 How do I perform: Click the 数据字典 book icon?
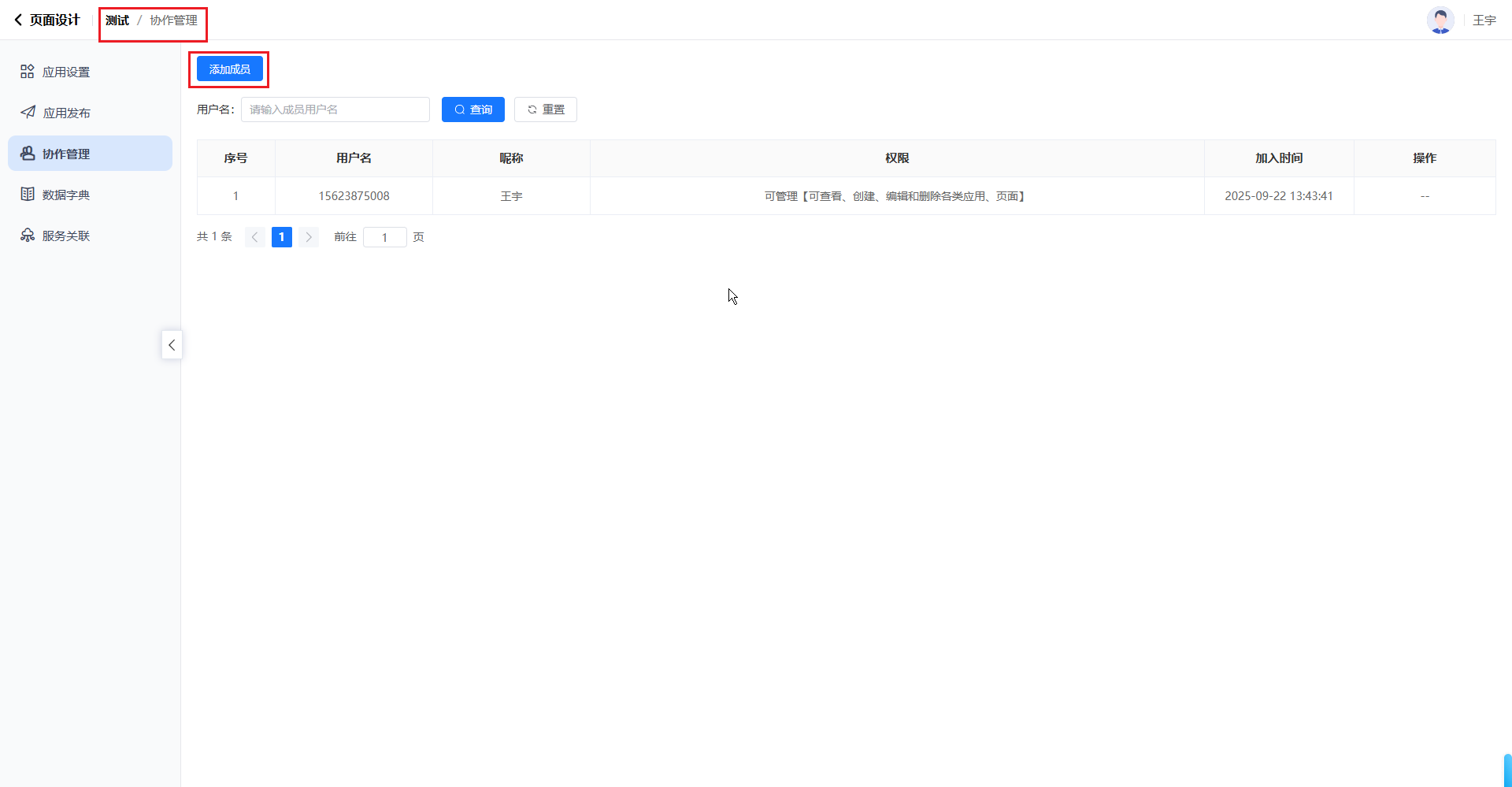pos(28,195)
